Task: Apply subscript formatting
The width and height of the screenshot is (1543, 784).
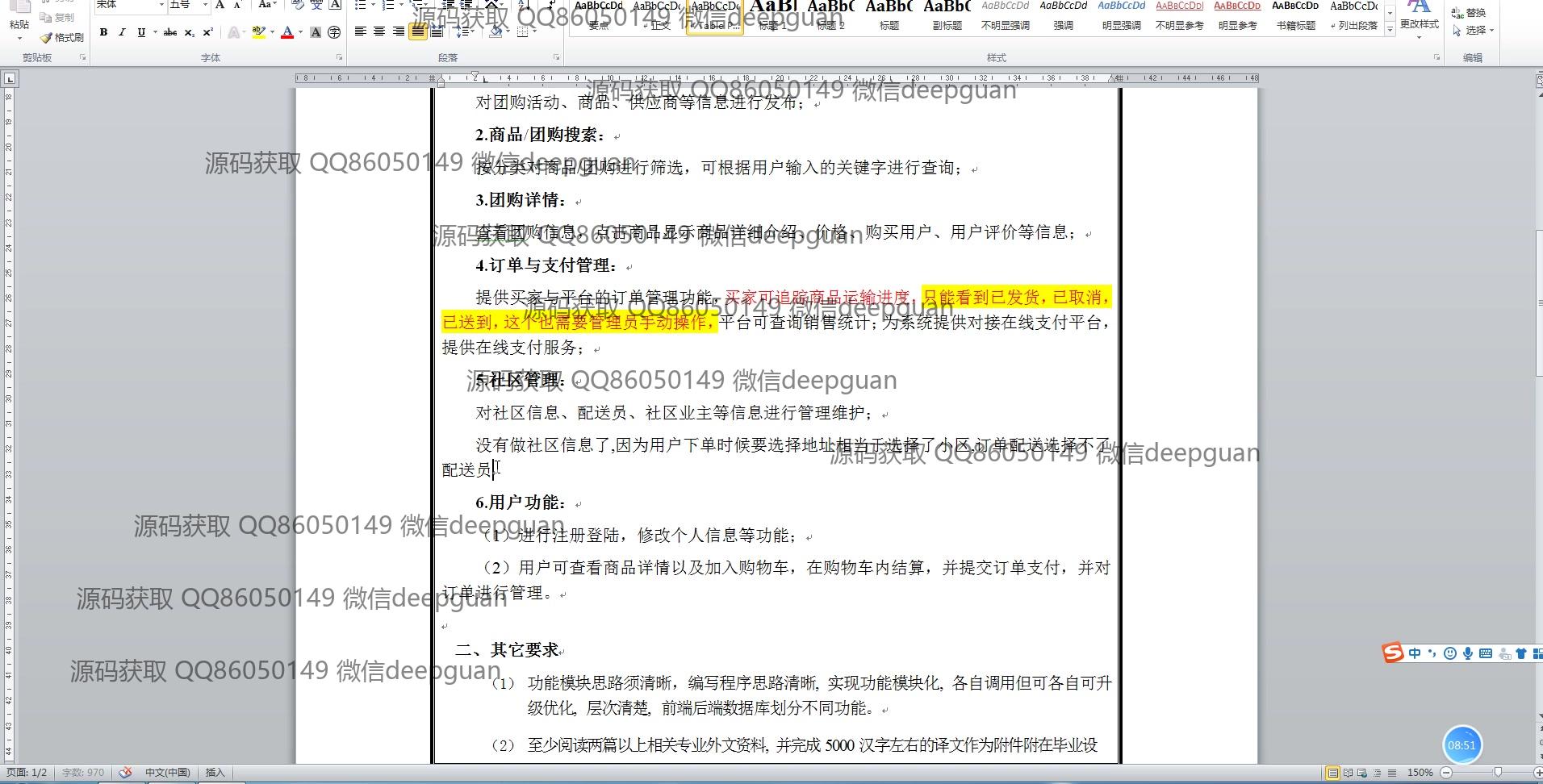Action: click(x=189, y=32)
